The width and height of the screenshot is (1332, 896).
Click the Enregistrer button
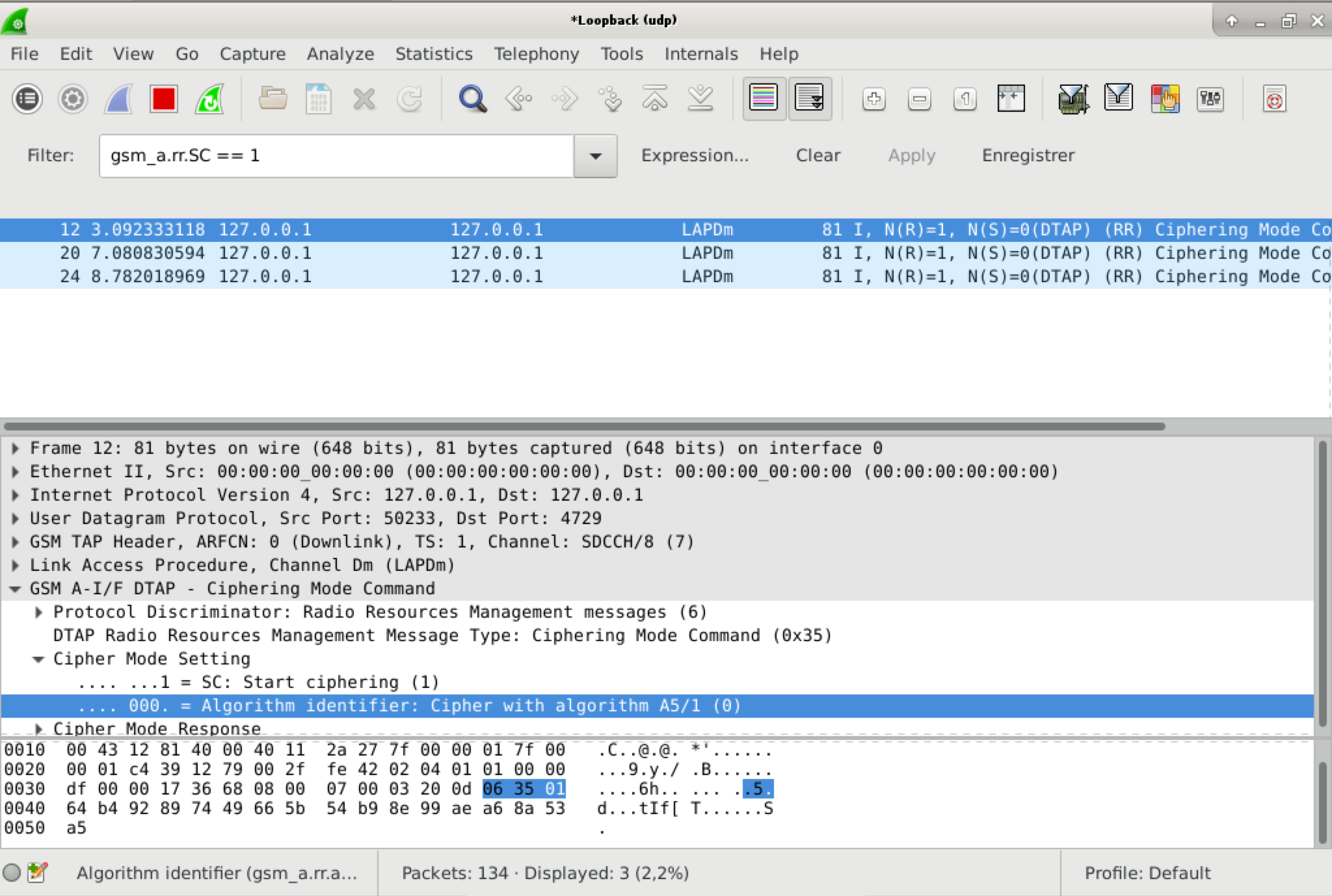(x=1028, y=155)
